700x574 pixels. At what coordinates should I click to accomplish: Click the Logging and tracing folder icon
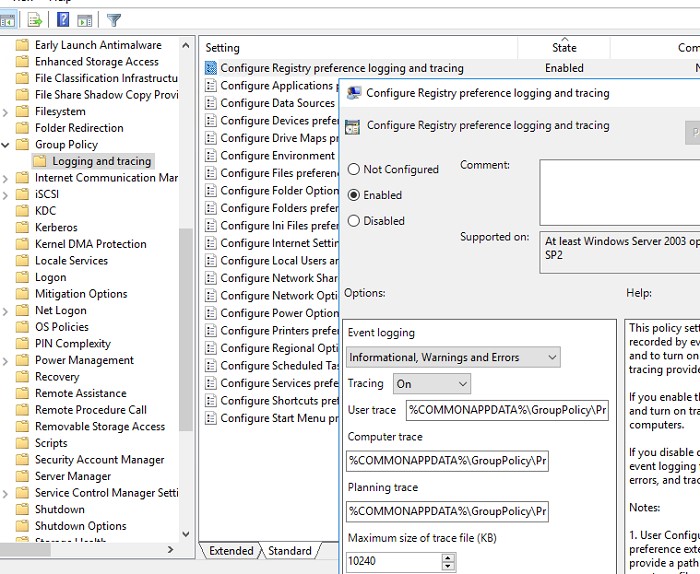(x=39, y=161)
